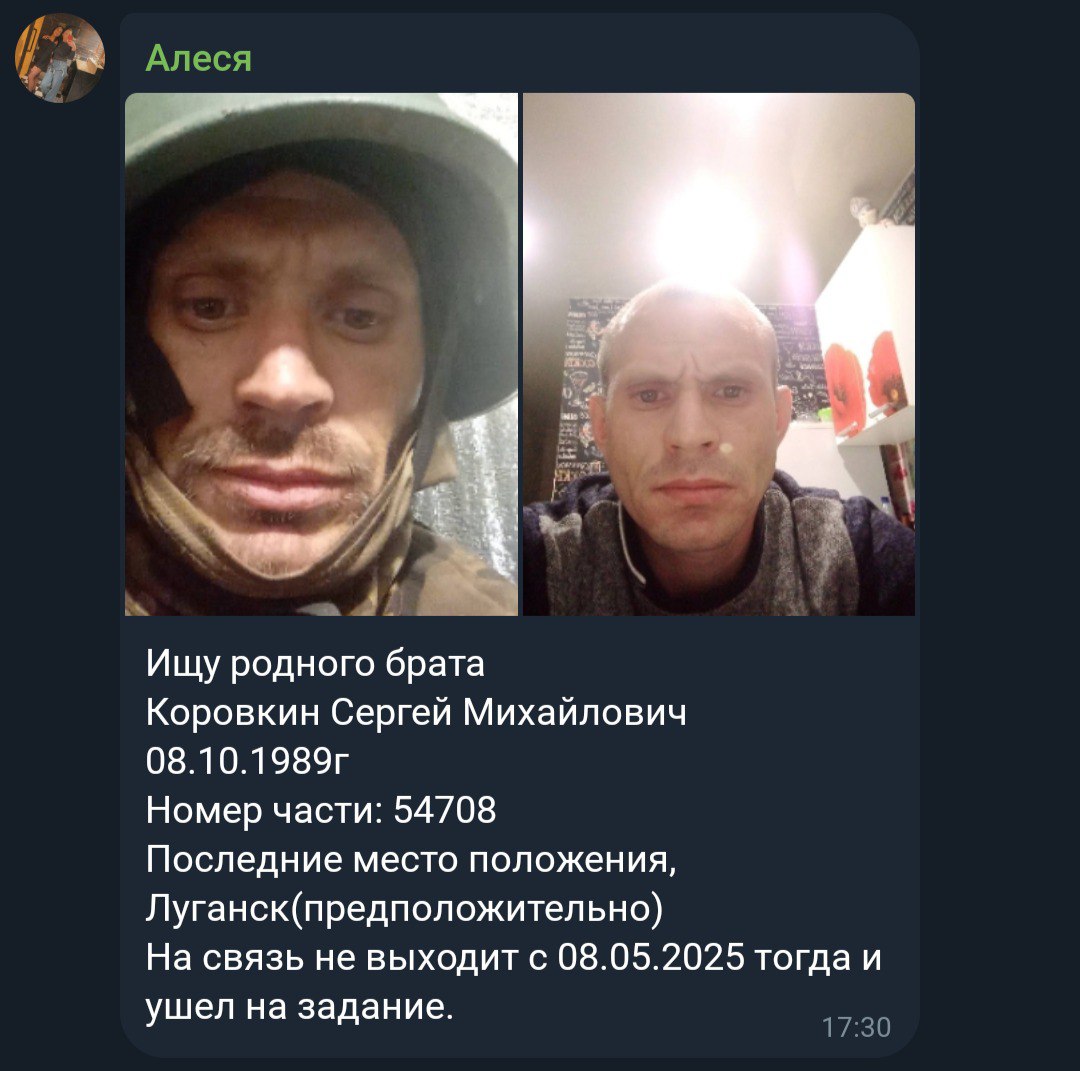Click the word Луганск in message
This screenshot has width=1080, height=1071.
coord(218,908)
